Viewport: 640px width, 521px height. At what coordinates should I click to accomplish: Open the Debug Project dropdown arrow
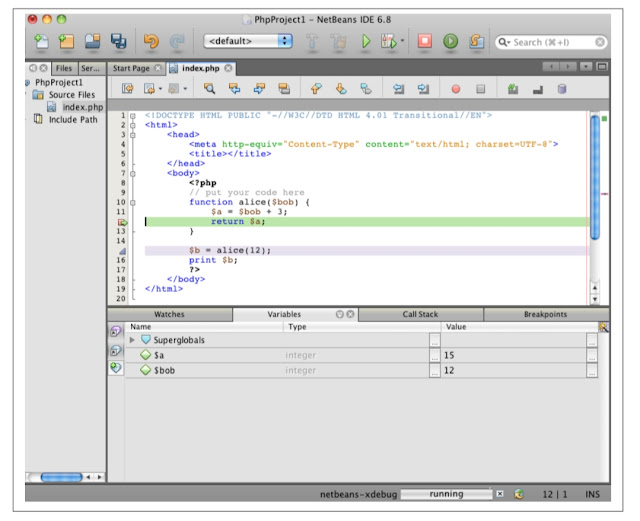403,42
